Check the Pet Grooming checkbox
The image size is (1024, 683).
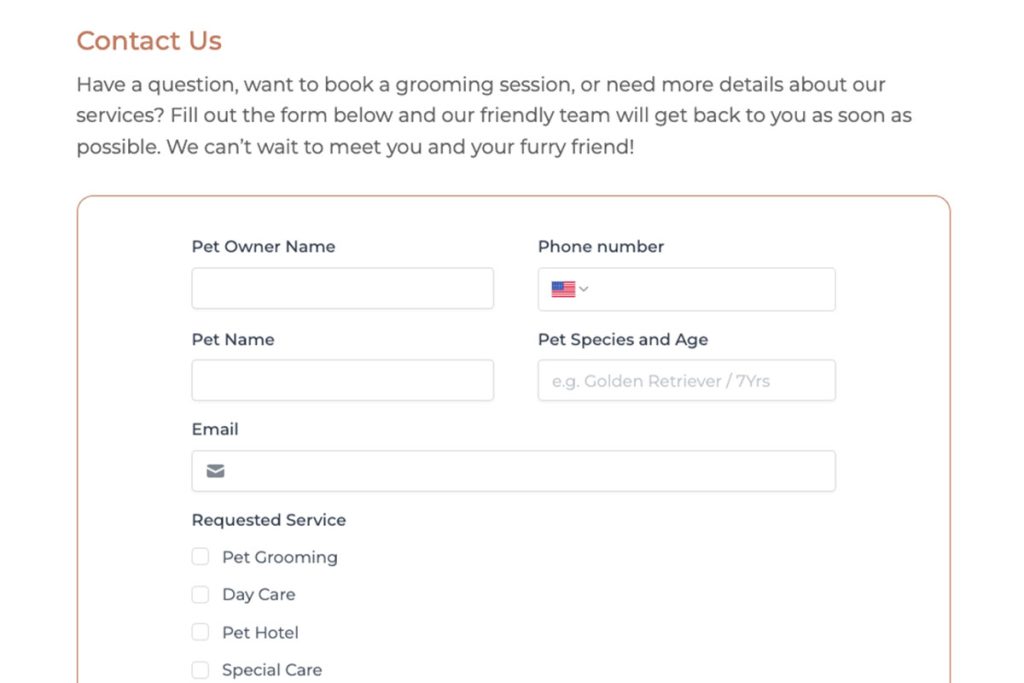[201, 557]
